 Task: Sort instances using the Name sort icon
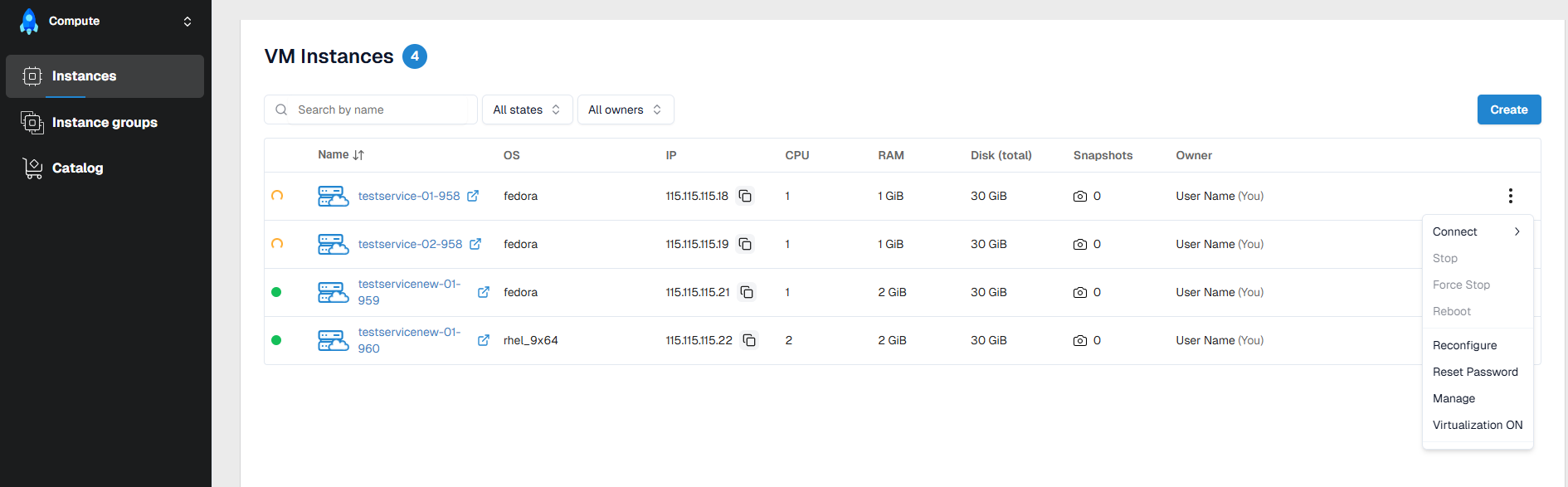click(x=358, y=155)
